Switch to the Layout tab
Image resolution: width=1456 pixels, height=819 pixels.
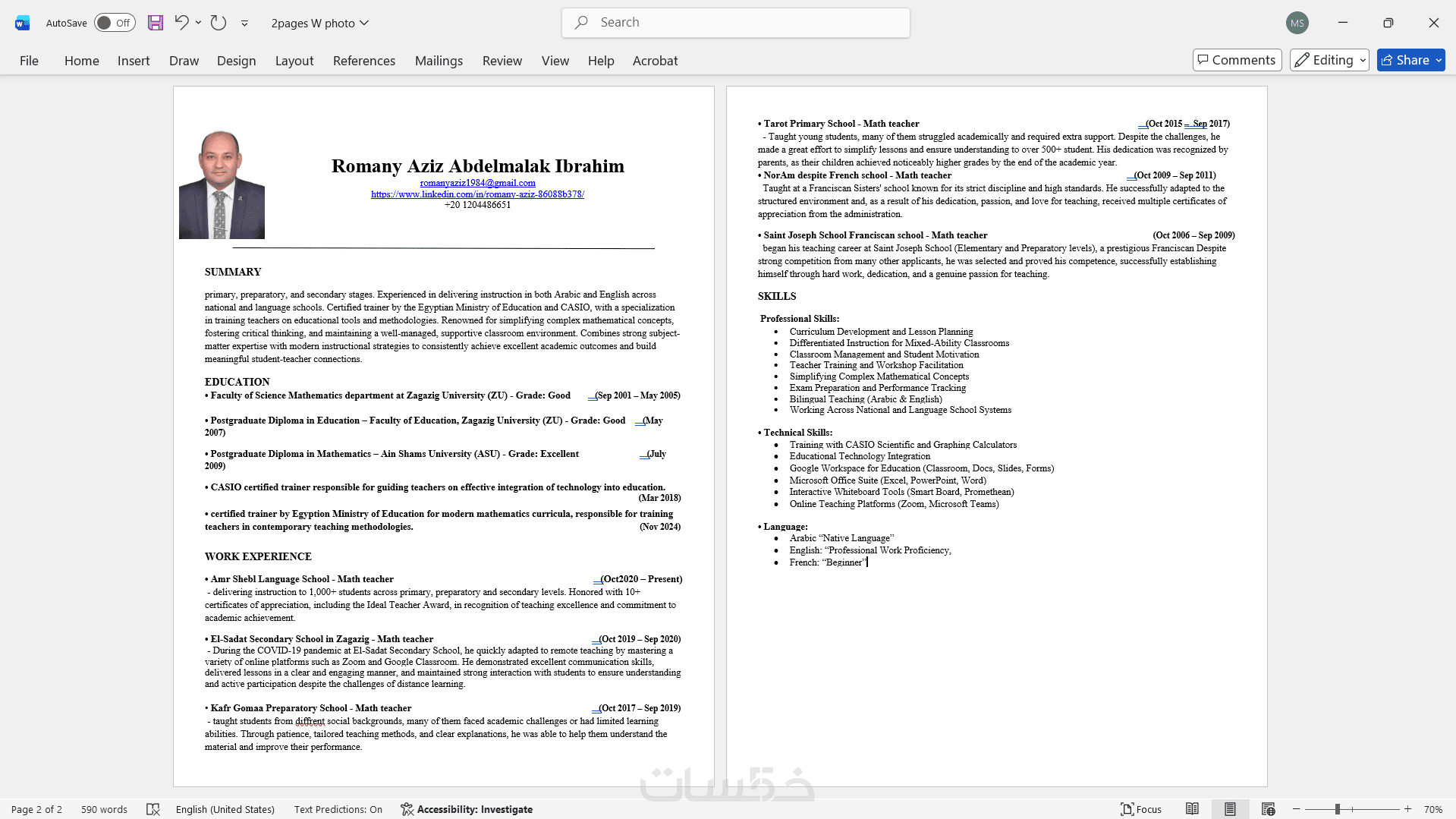294,61
